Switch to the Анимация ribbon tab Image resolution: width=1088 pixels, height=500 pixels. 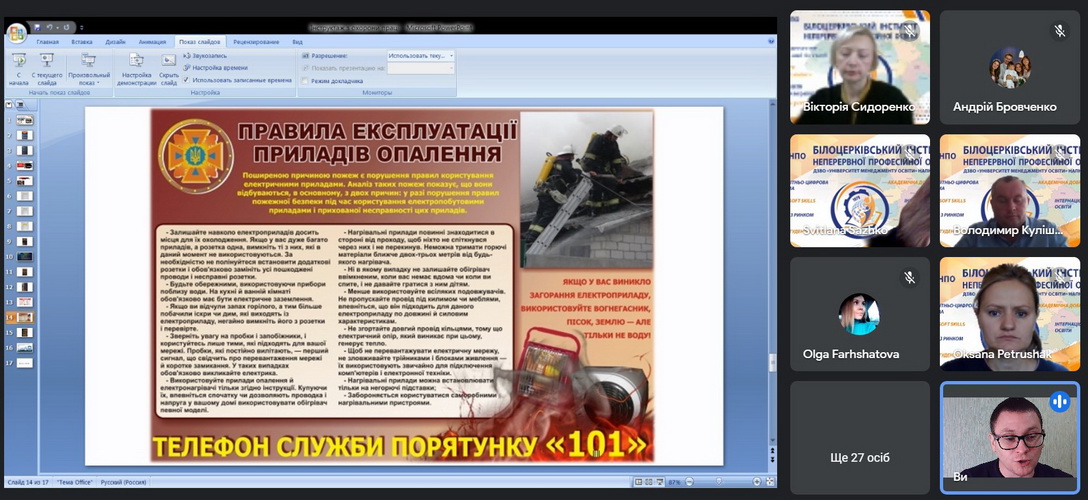point(152,42)
